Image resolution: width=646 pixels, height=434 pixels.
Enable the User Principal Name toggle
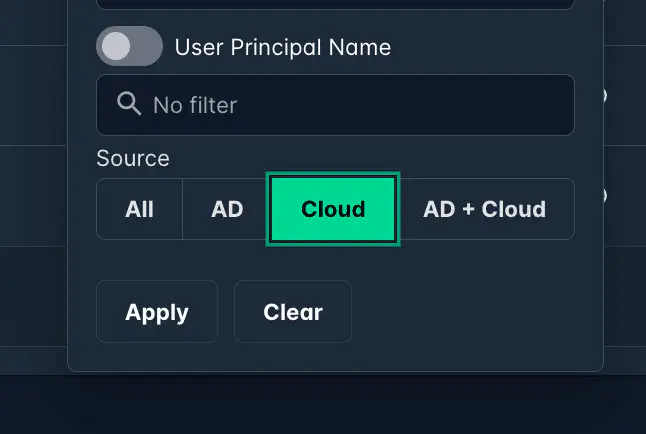[x=129, y=47]
